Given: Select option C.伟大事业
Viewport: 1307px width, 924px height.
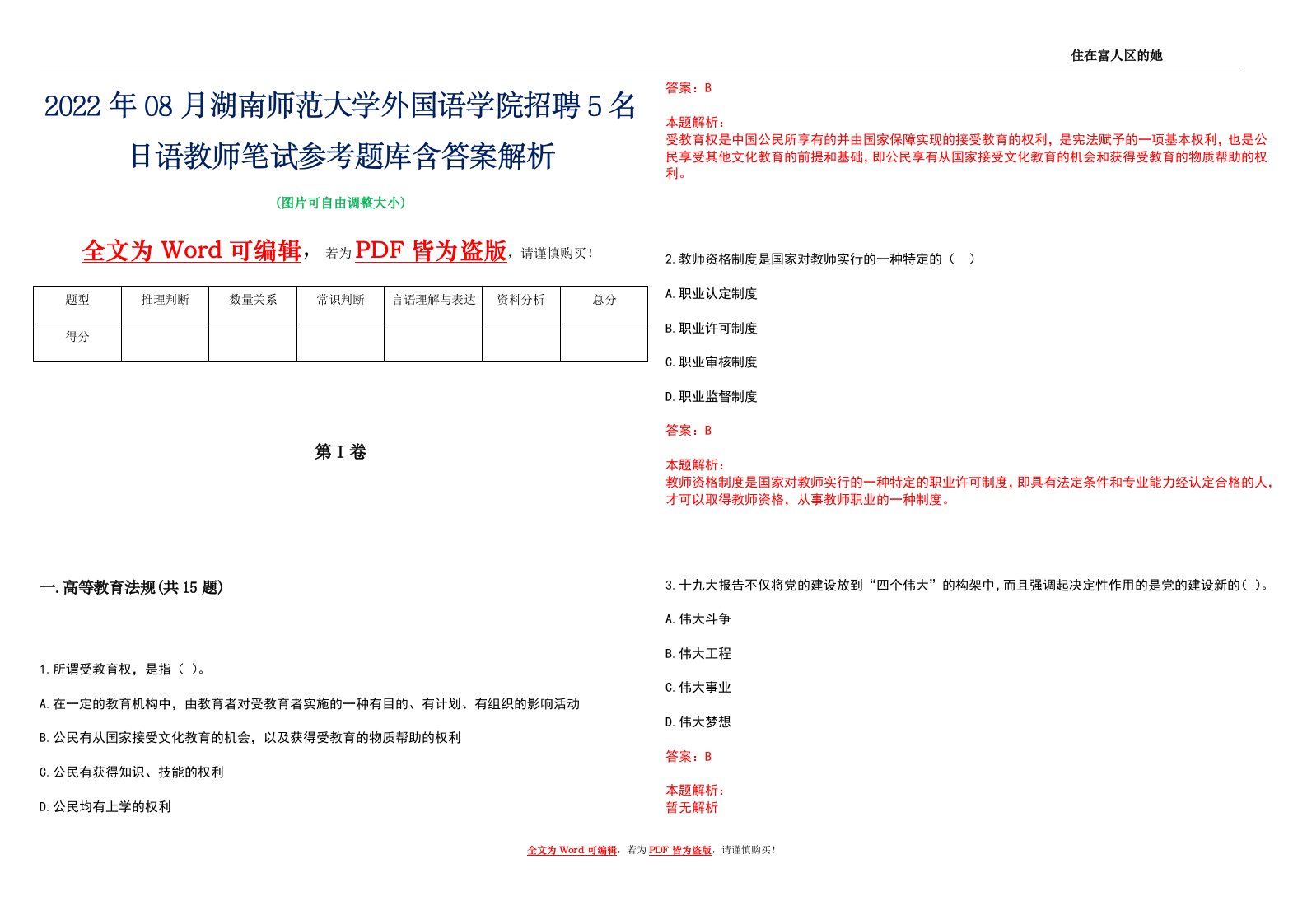Looking at the screenshot, I should (x=698, y=688).
